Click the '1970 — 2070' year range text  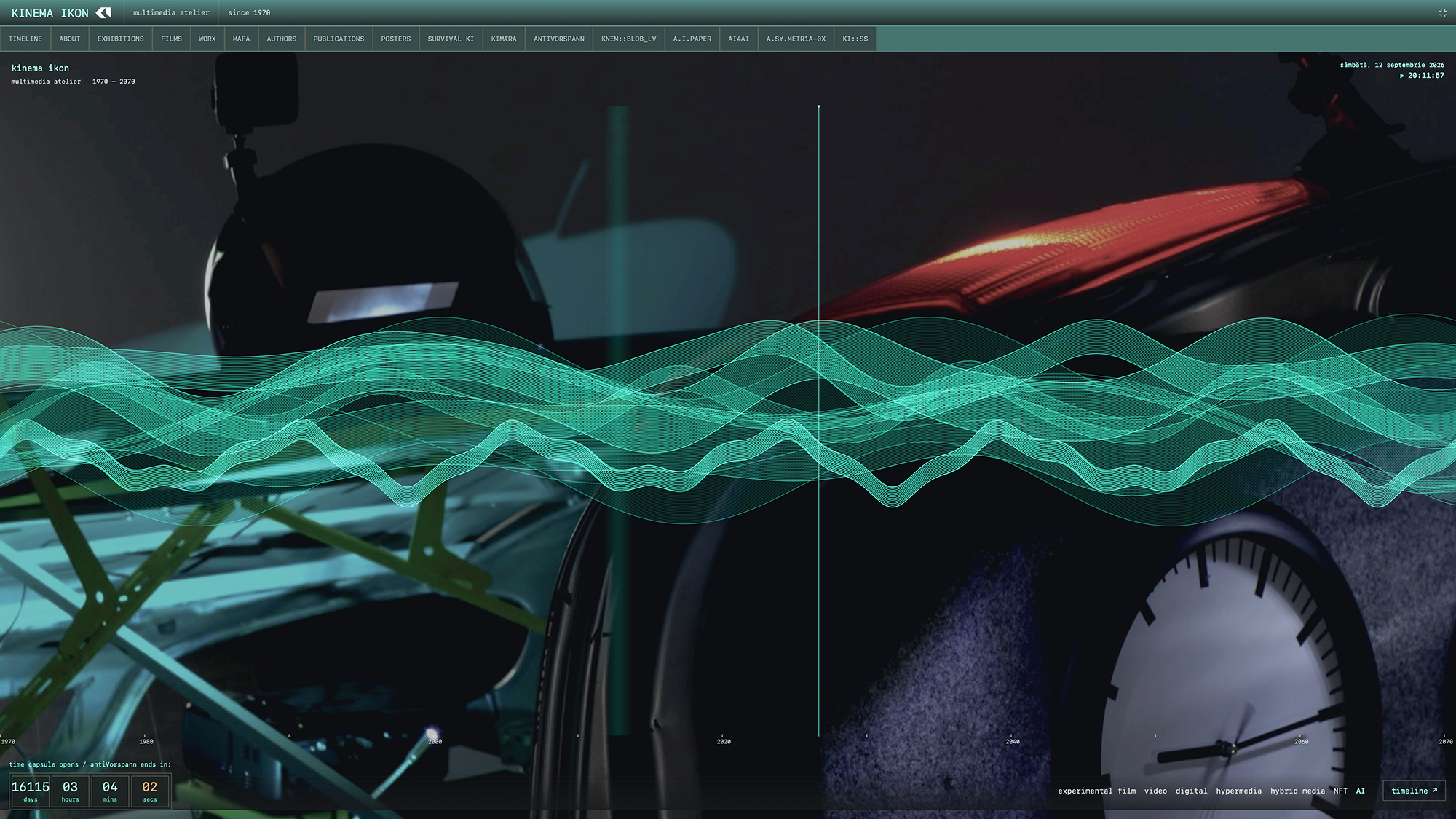[114, 82]
